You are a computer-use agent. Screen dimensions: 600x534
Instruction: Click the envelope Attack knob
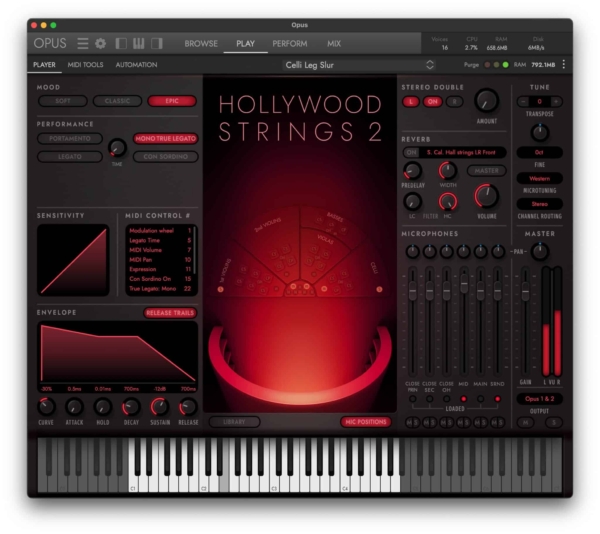point(74,407)
